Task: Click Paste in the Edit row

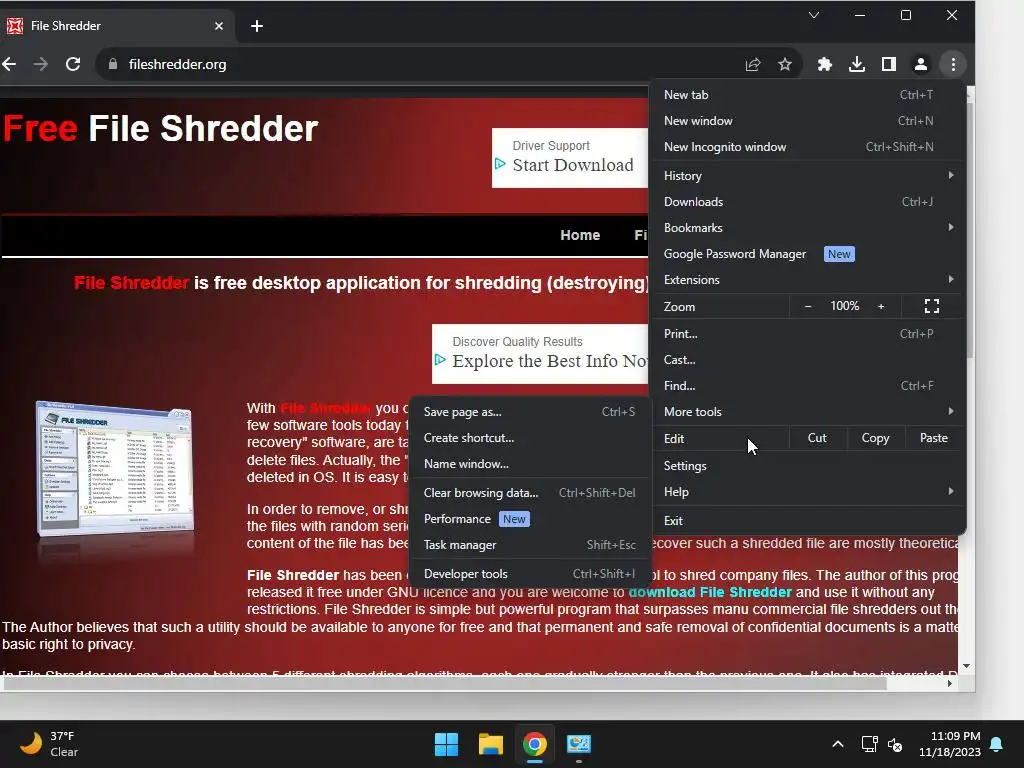Action: (934, 438)
